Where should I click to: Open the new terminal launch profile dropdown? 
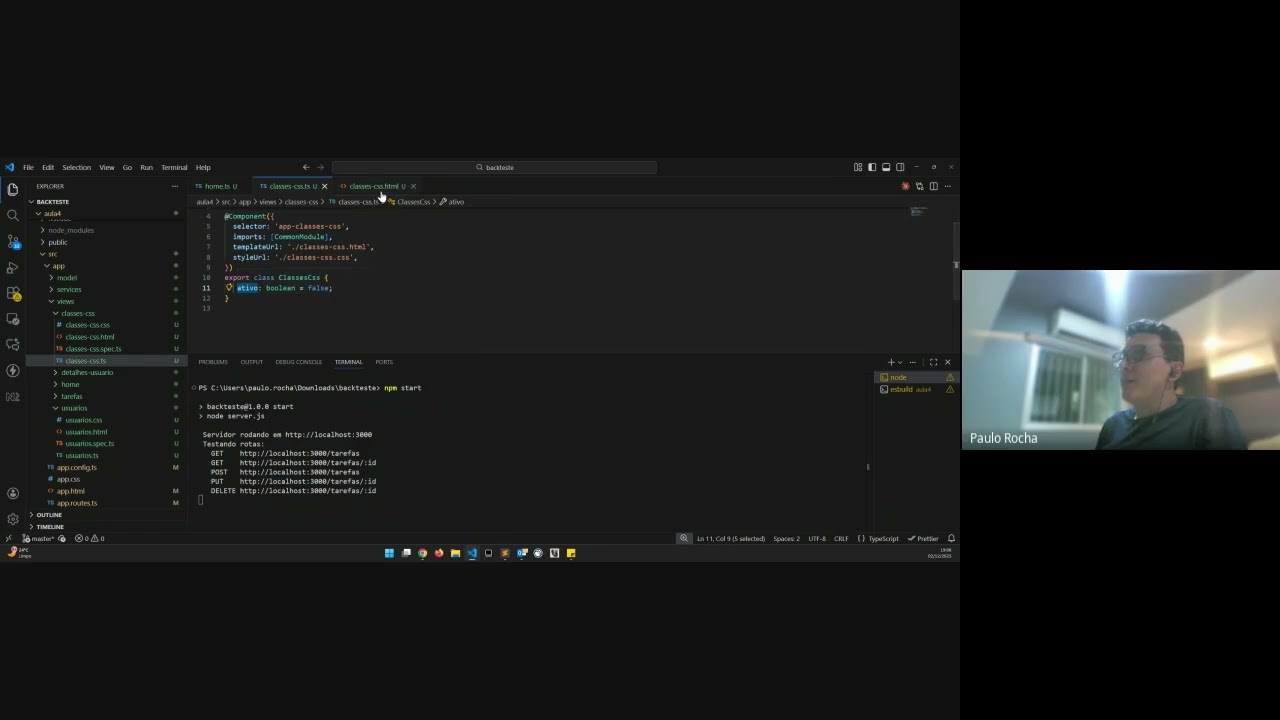900,362
